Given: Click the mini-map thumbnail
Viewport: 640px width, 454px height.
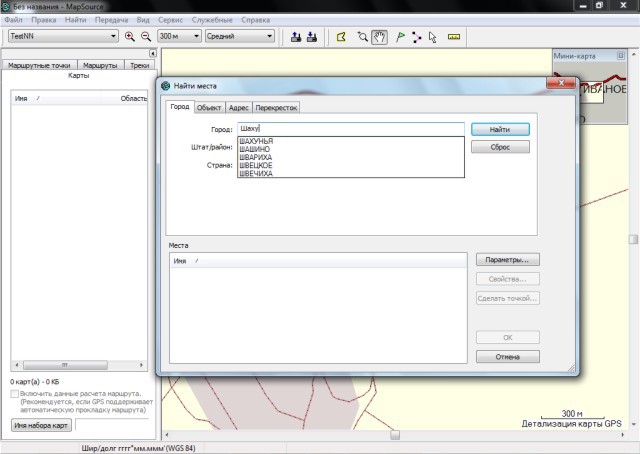Looking at the screenshot, I should [x=590, y=93].
